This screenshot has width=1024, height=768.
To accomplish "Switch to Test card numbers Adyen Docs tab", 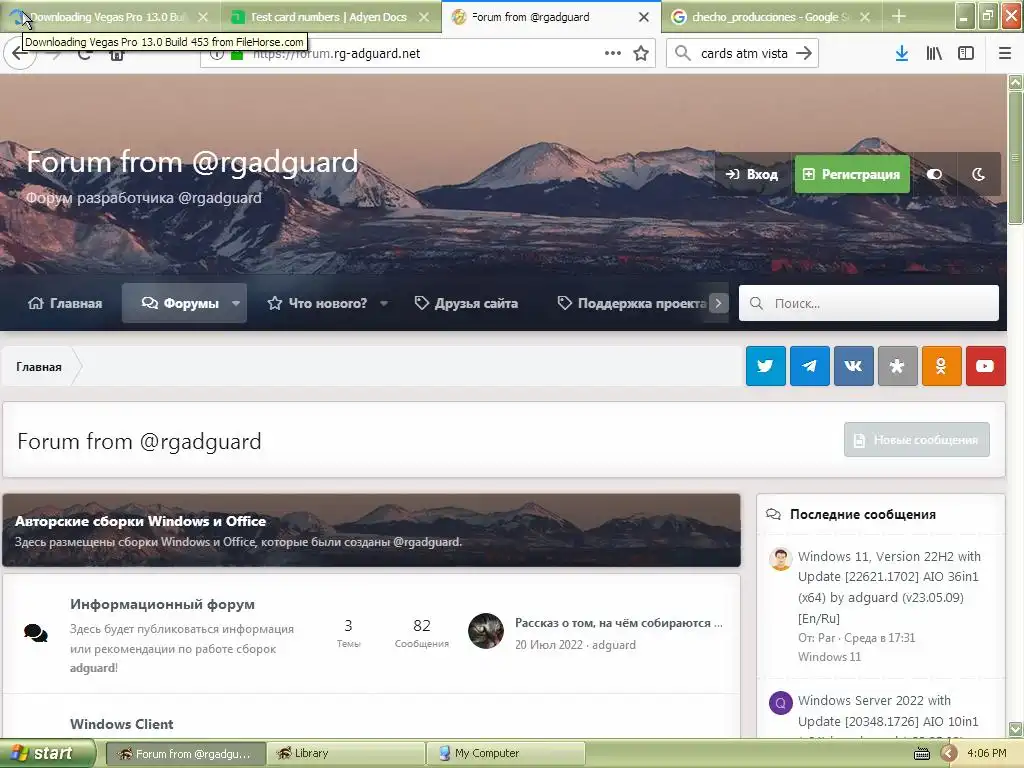I will pos(328,17).
